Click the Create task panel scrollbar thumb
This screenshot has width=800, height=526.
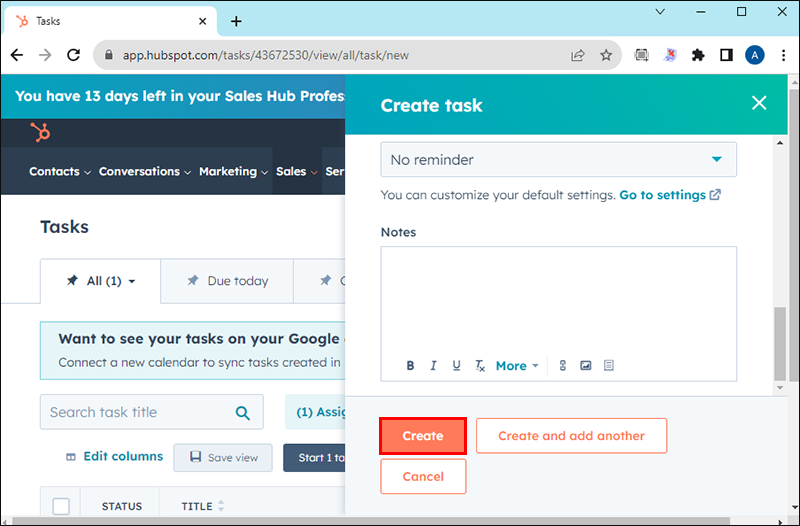780,344
